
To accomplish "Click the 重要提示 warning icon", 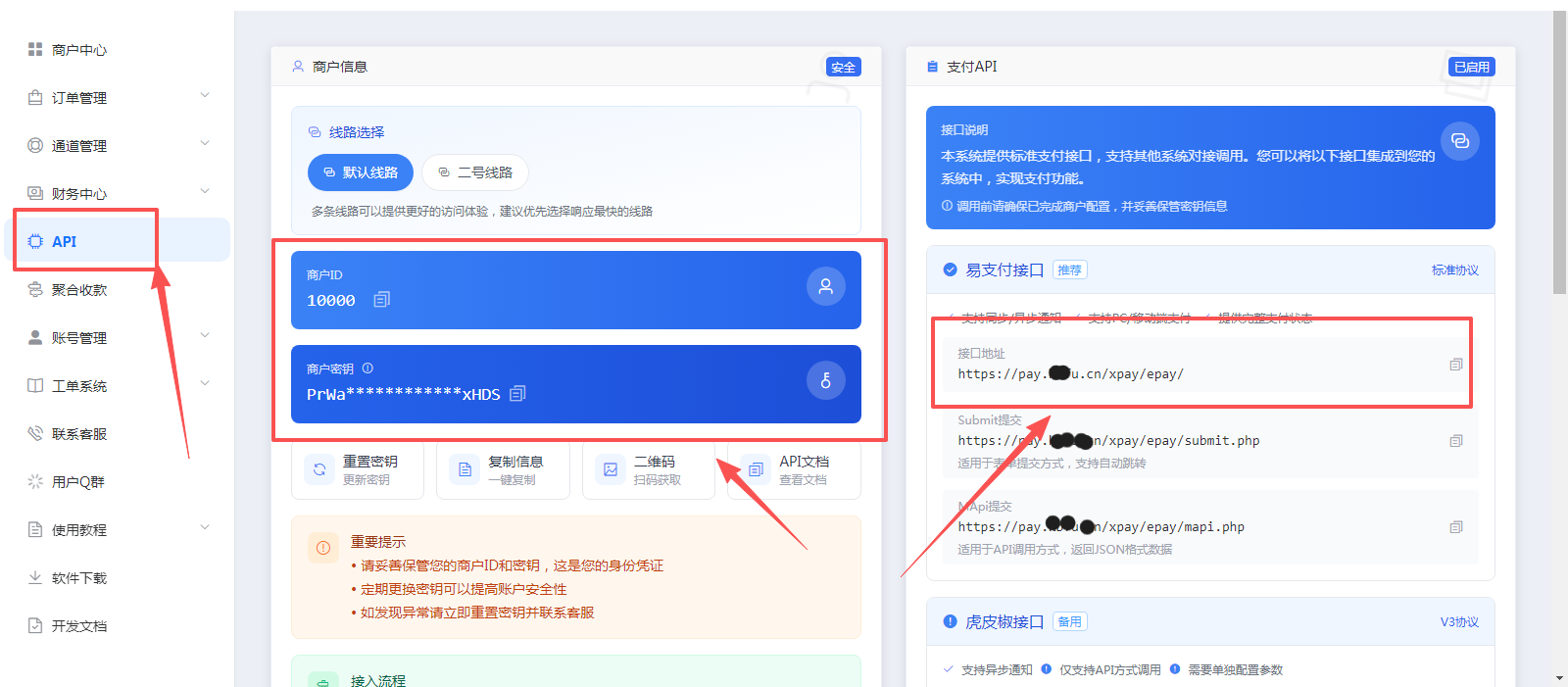I will (x=323, y=548).
